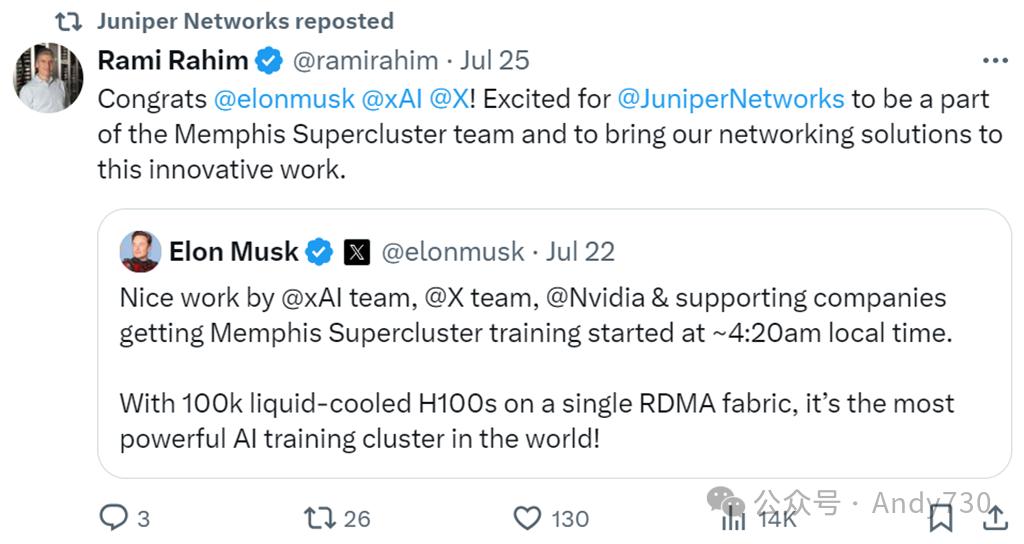Repost this tweet using retweet icon

tap(320, 517)
